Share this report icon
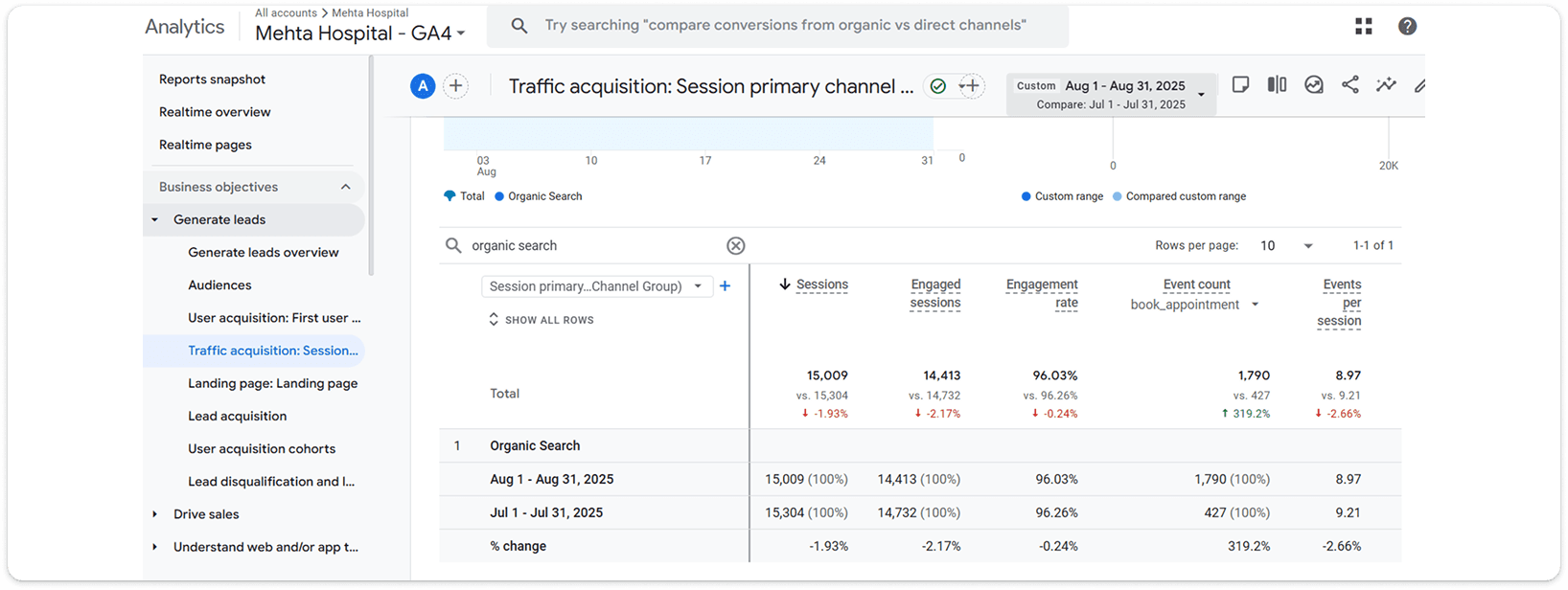The height and width of the screenshot is (590, 1568). tap(1349, 84)
